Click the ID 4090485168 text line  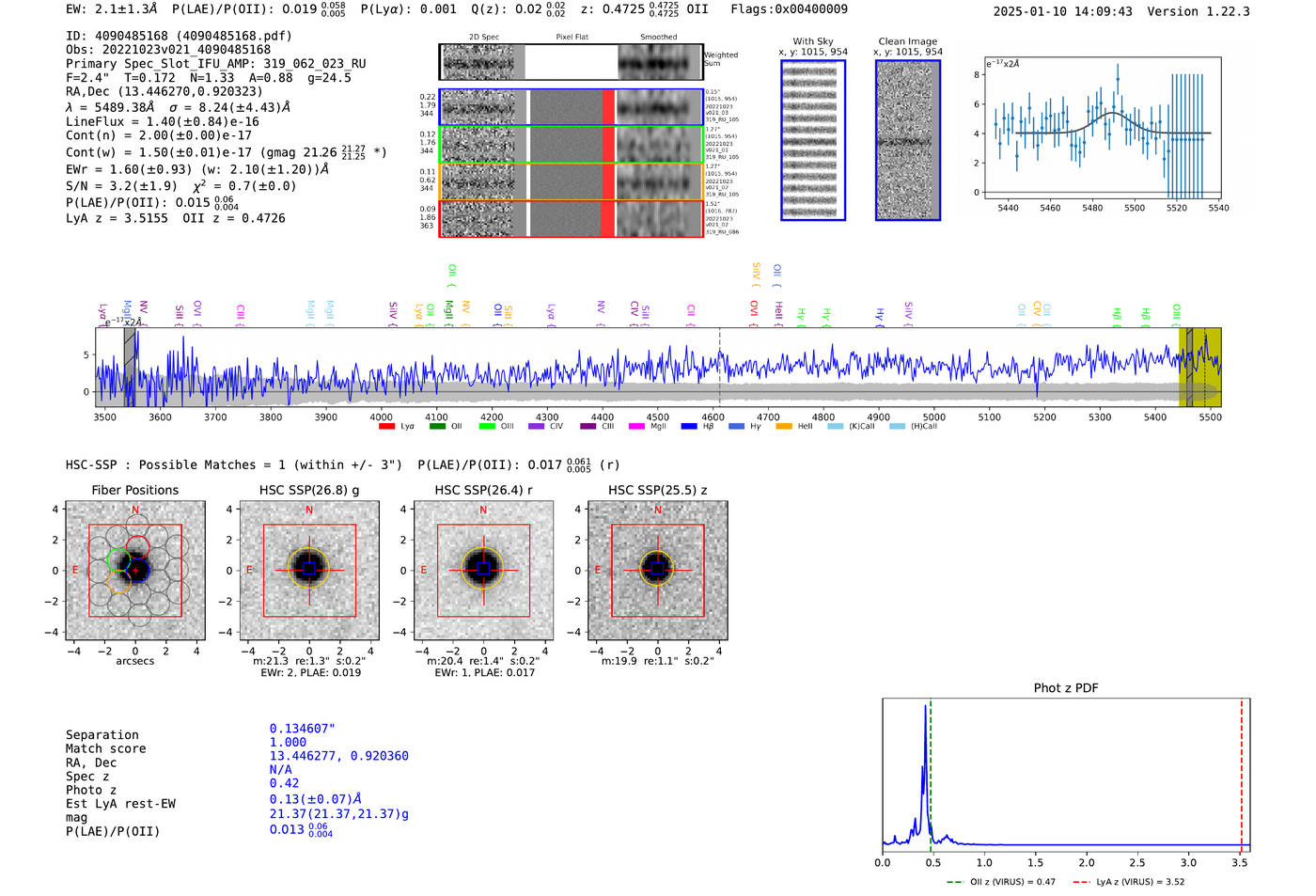pyautogui.click(x=179, y=36)
